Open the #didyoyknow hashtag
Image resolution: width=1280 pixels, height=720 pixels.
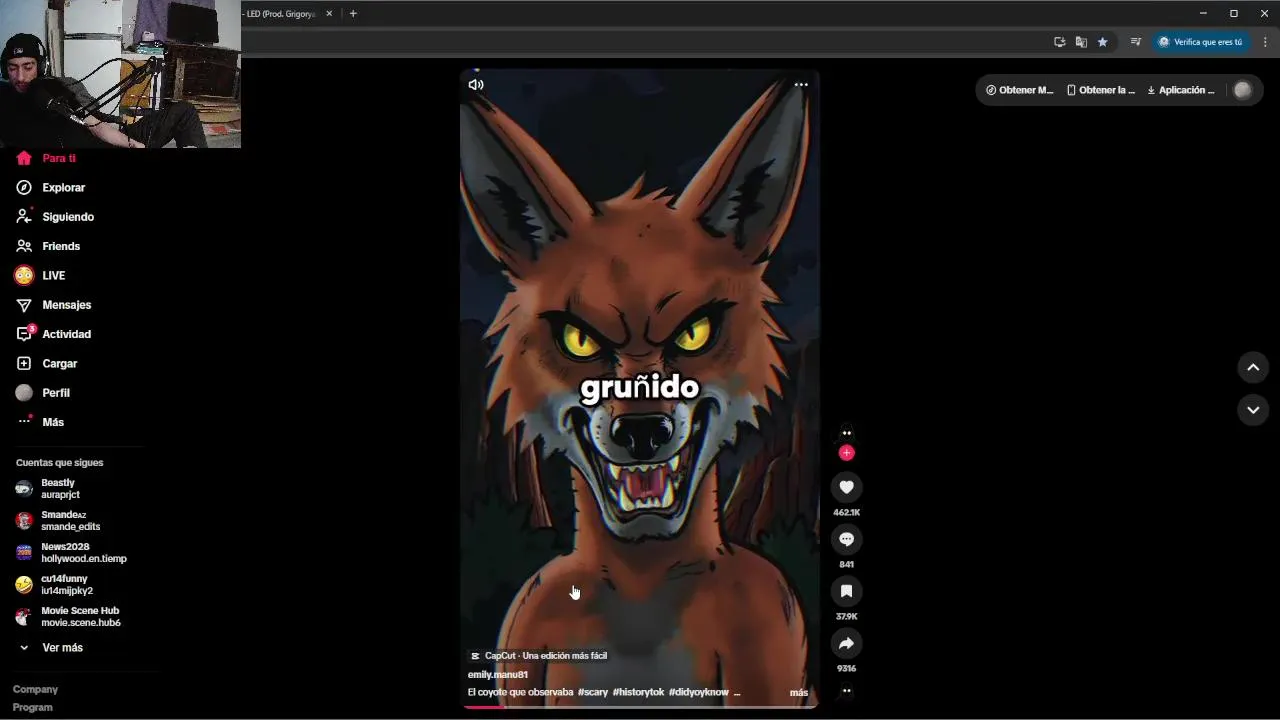pos(699,692)
